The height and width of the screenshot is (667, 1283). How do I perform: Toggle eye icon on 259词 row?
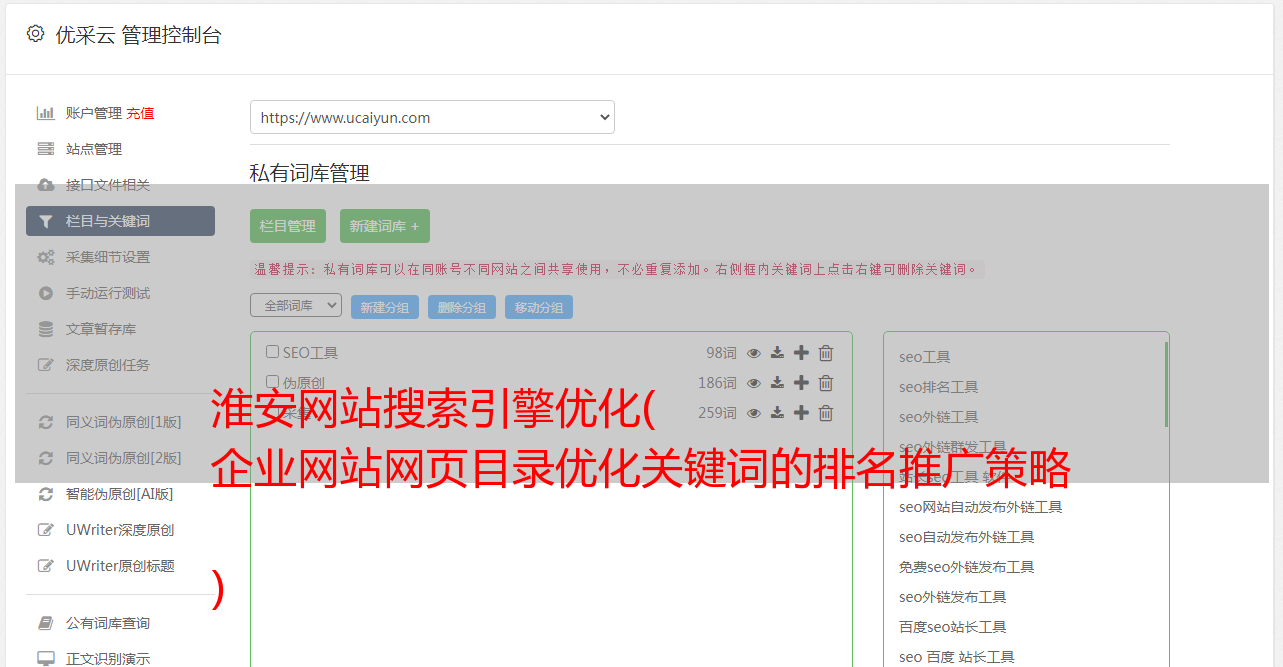[754, 413]
